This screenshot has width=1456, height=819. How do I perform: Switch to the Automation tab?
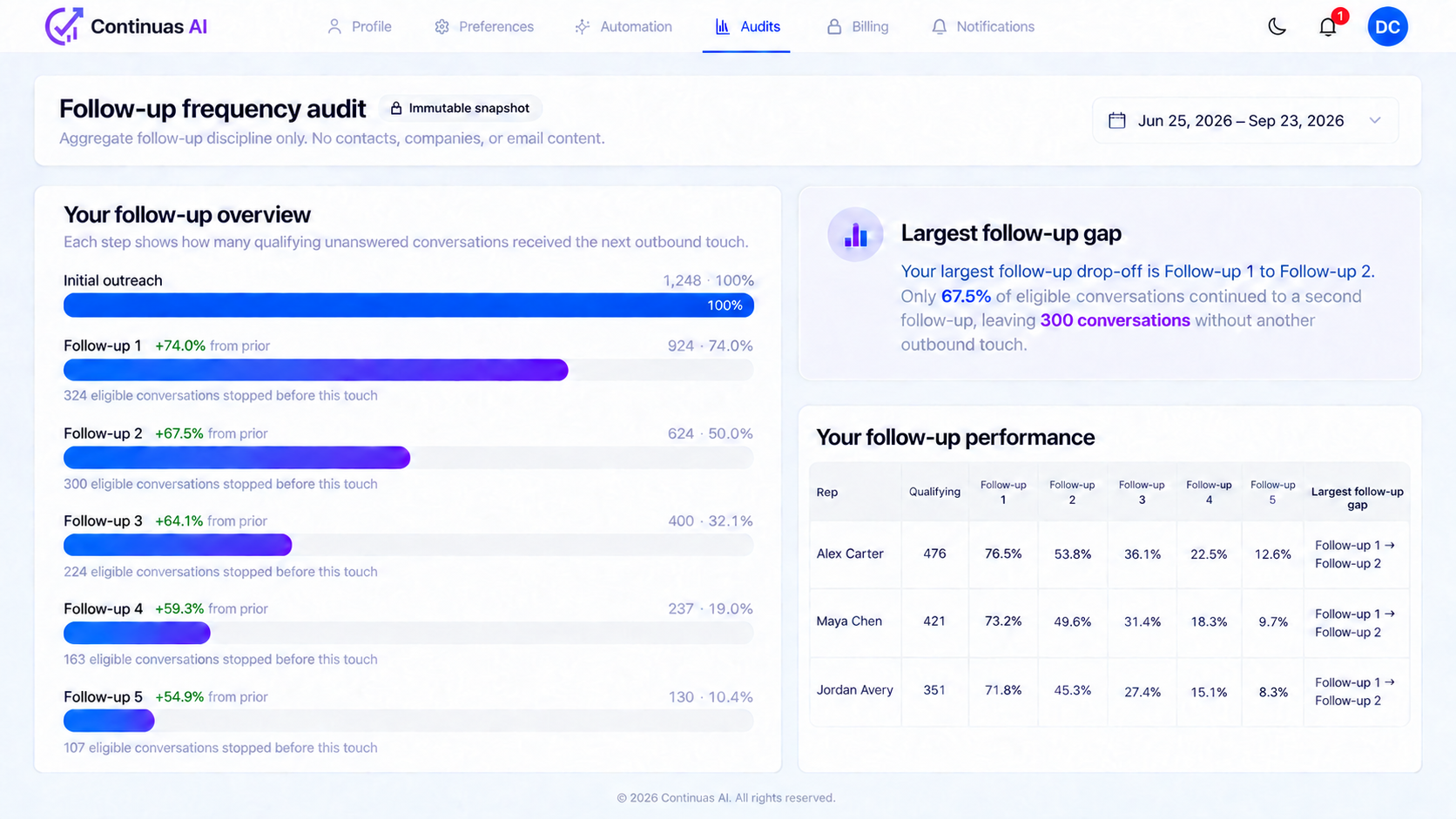(x=624, y=27)
